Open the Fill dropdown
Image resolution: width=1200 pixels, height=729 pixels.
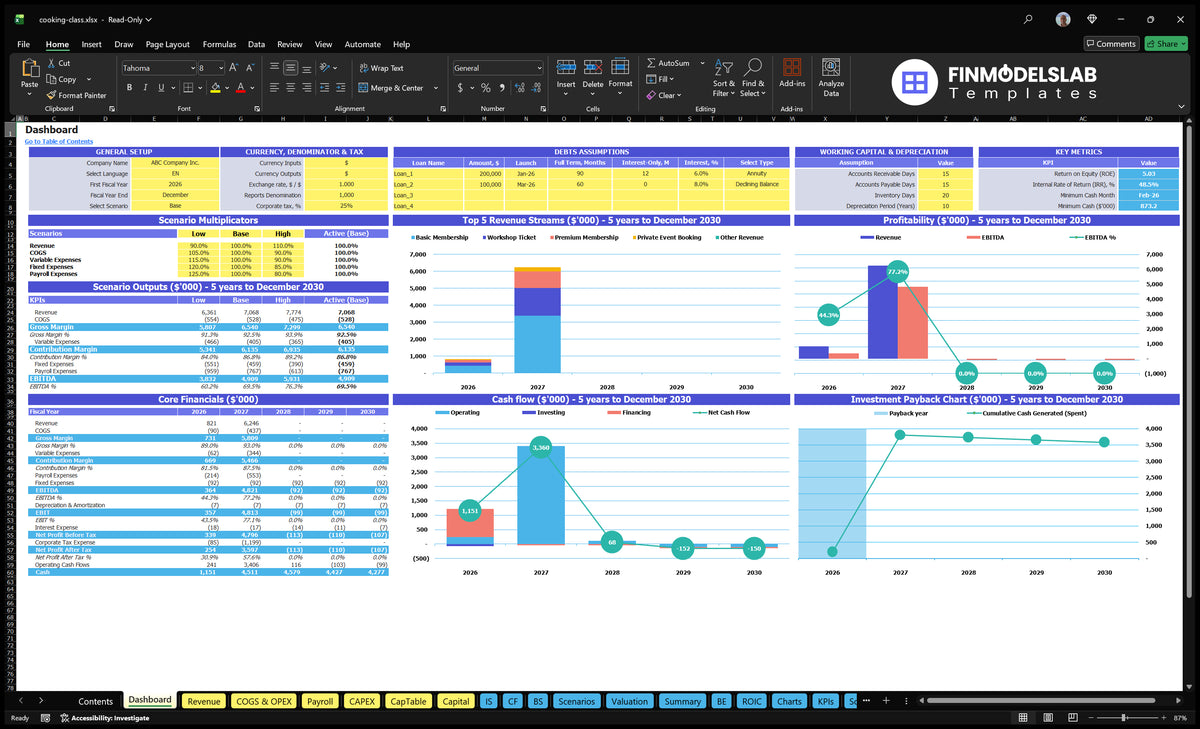pyautogui.click(x=659, y=79)
